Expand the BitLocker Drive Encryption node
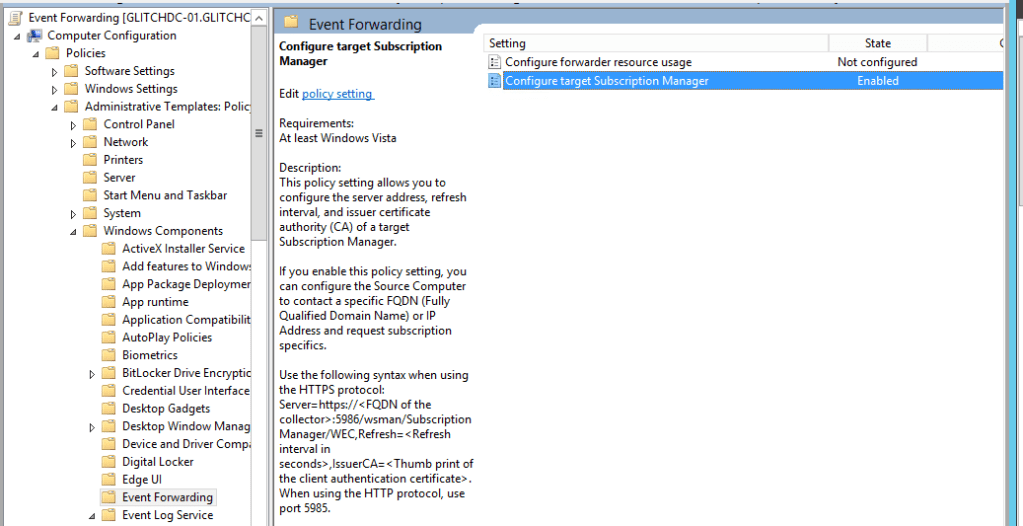This screenshot has width=1023, height=526. click(x=93, y=373)
